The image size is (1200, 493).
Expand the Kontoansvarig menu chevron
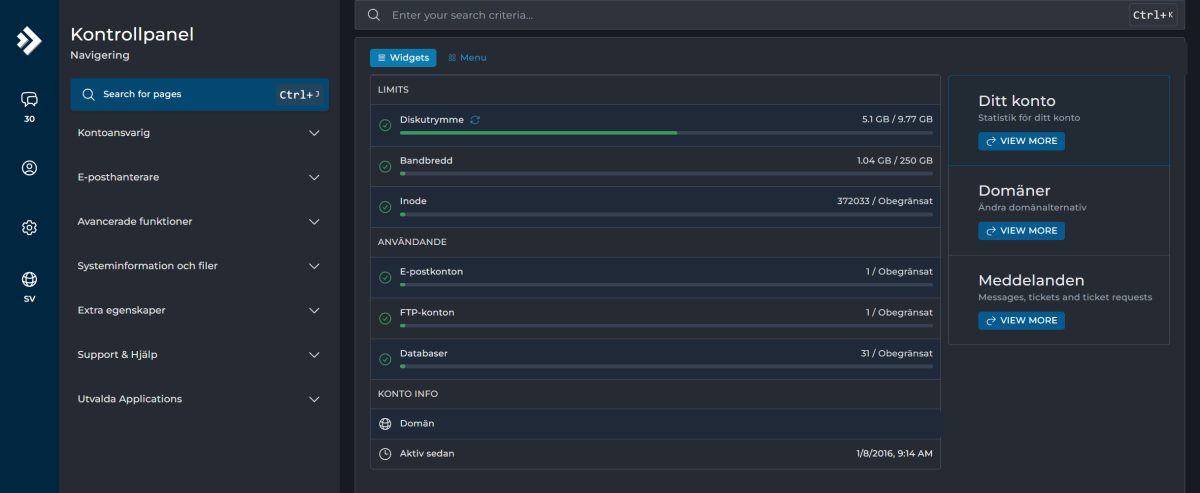[314, 133]
